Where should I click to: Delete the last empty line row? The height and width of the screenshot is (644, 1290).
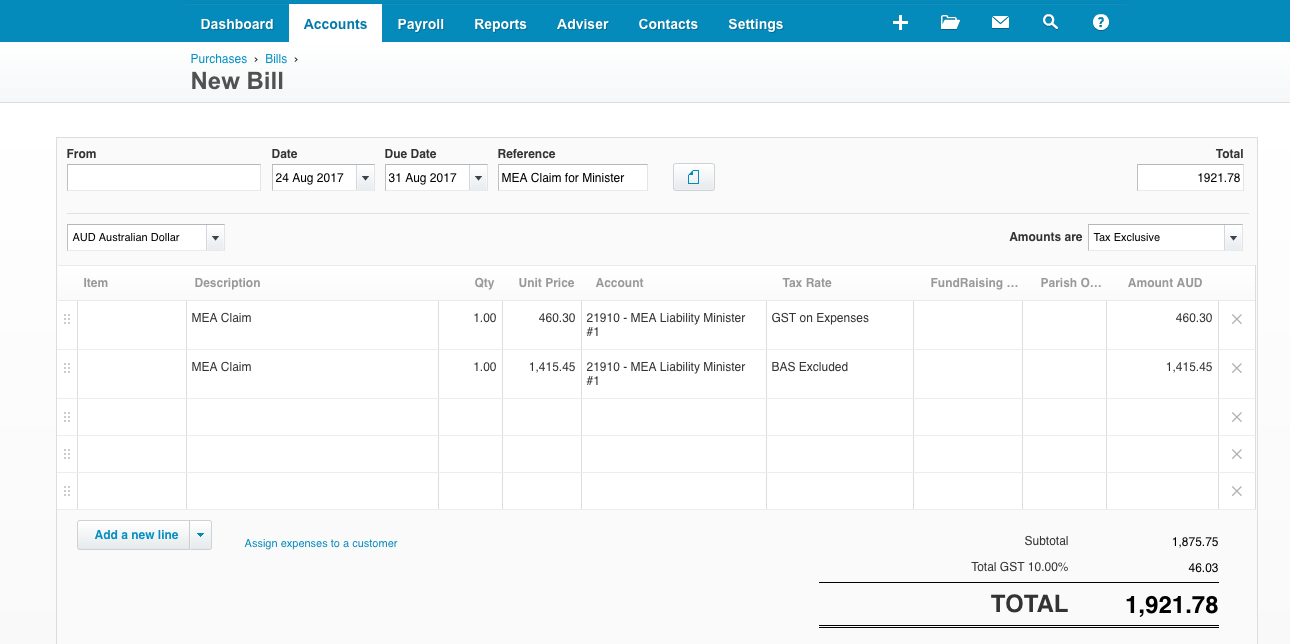coord(1237,491)
